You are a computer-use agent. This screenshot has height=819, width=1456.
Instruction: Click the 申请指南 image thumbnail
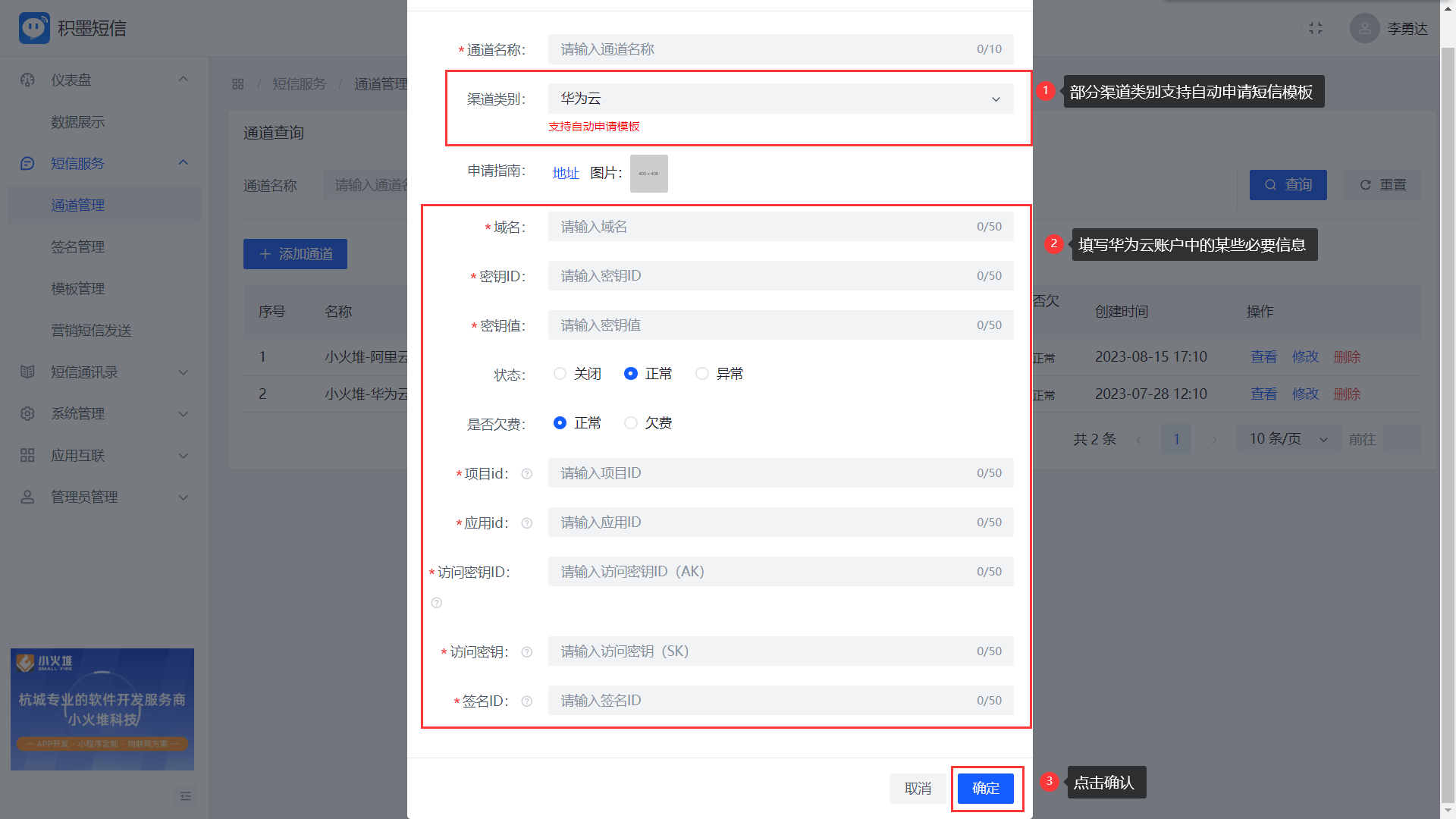(648, 174)
